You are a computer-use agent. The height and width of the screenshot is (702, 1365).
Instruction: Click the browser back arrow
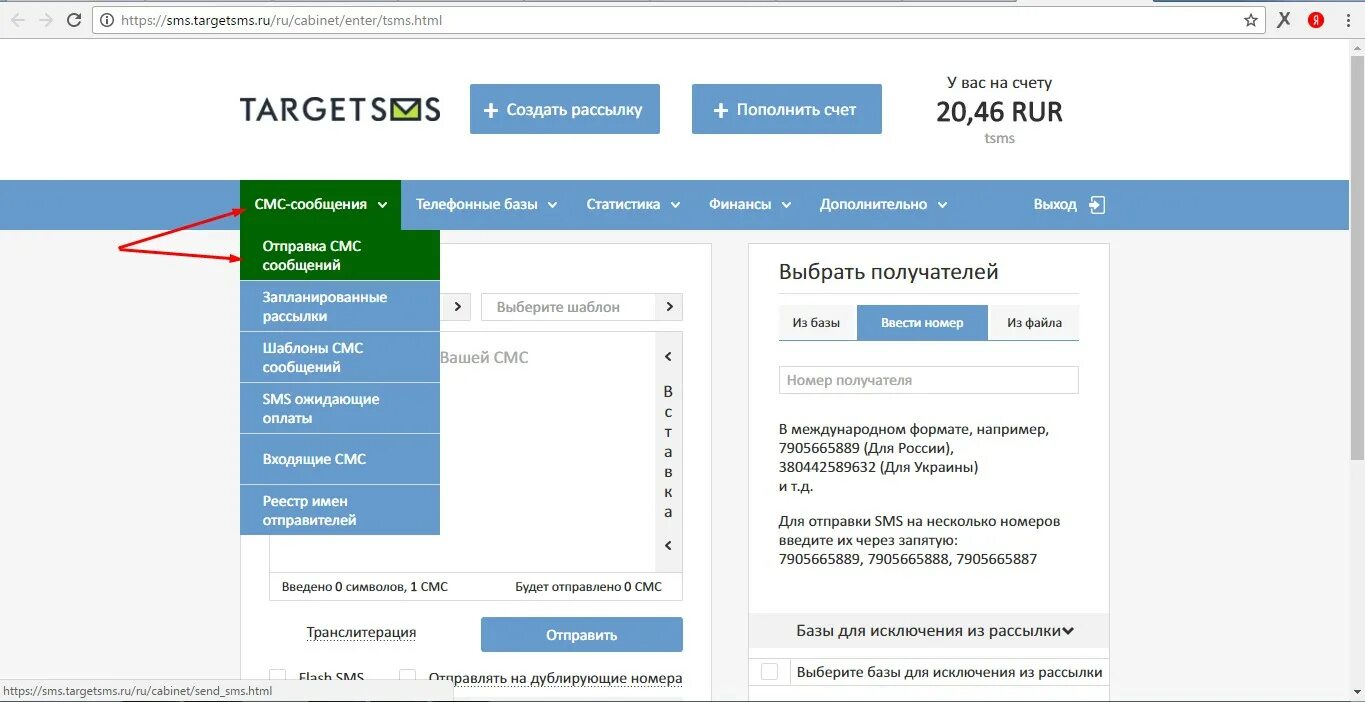pyautogui.click(x=18, y=20)
